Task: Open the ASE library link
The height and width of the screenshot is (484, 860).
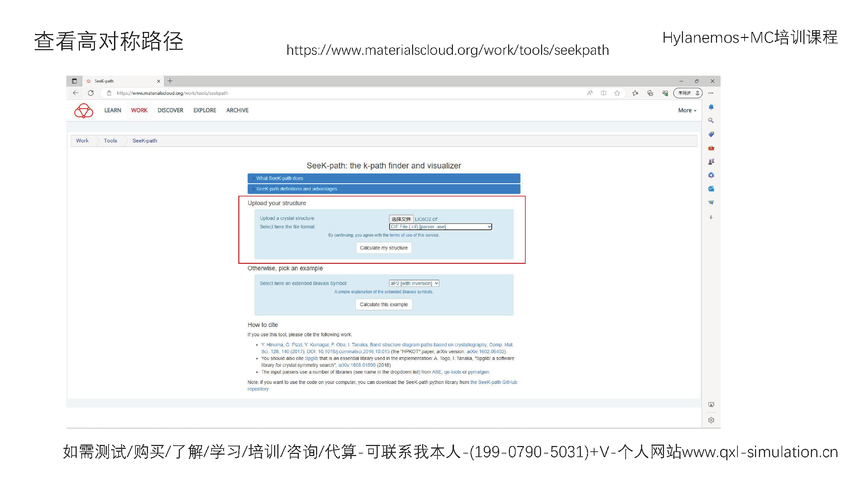Action: [x=437, y=372]
